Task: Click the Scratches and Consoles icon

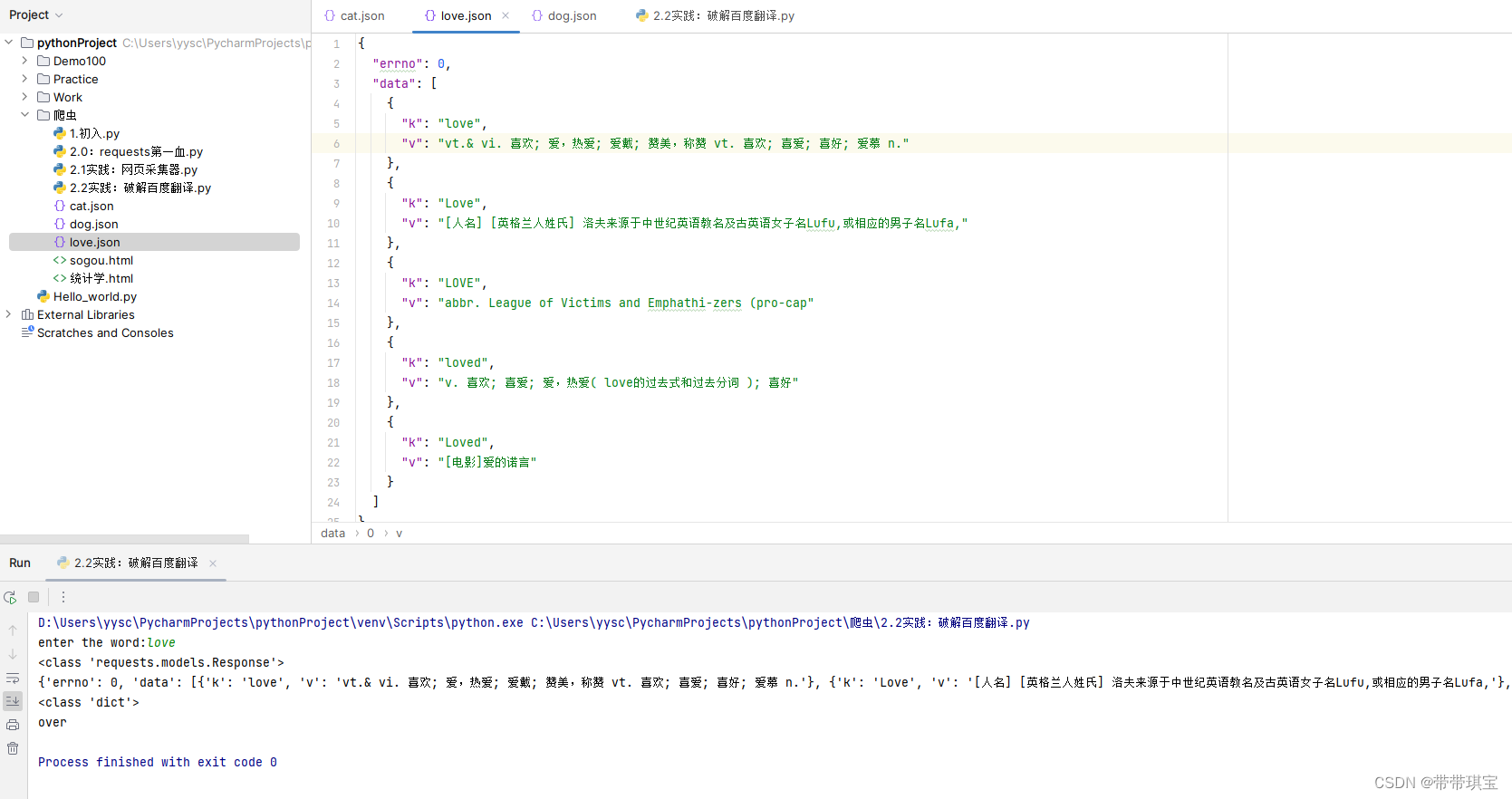Action: tap(27, 332)
